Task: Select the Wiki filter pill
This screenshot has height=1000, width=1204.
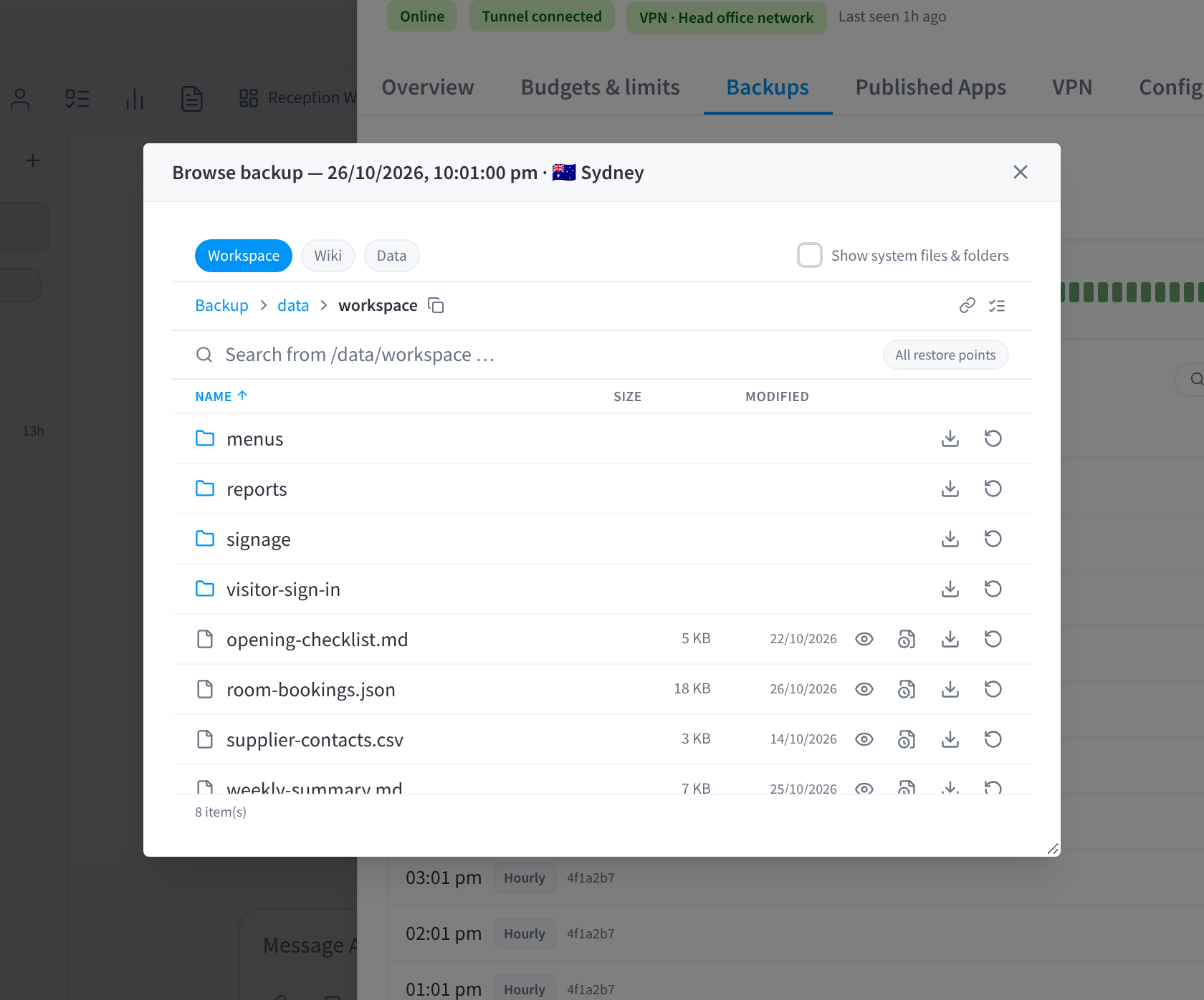Action: pyautogui.click(x=328, y=256)
